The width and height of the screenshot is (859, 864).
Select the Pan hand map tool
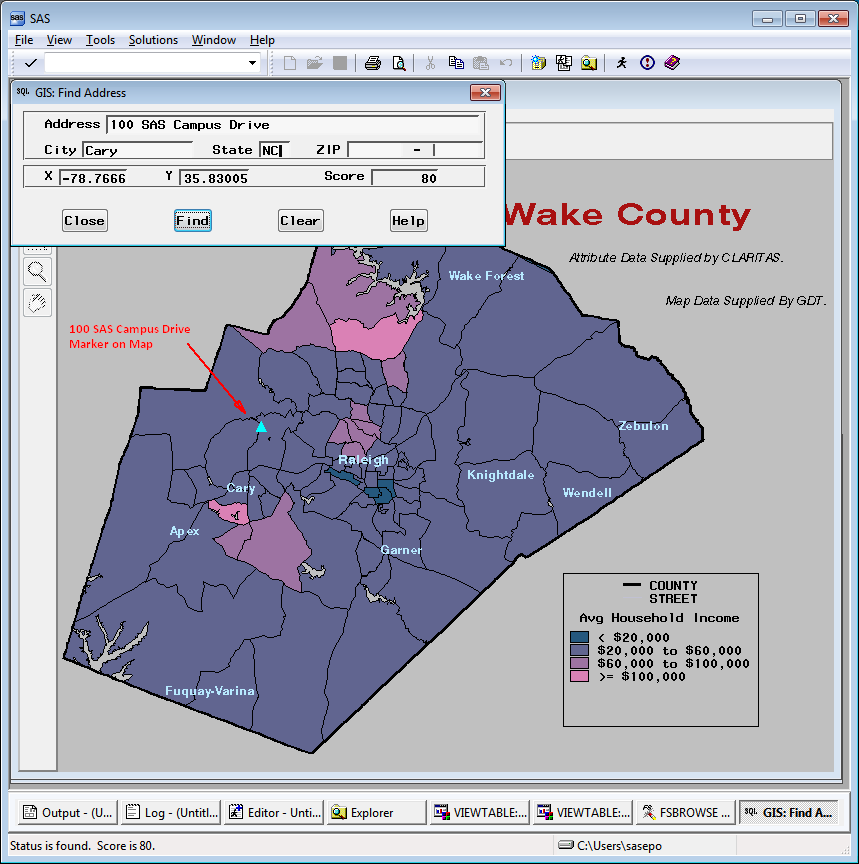pos(37,303)
